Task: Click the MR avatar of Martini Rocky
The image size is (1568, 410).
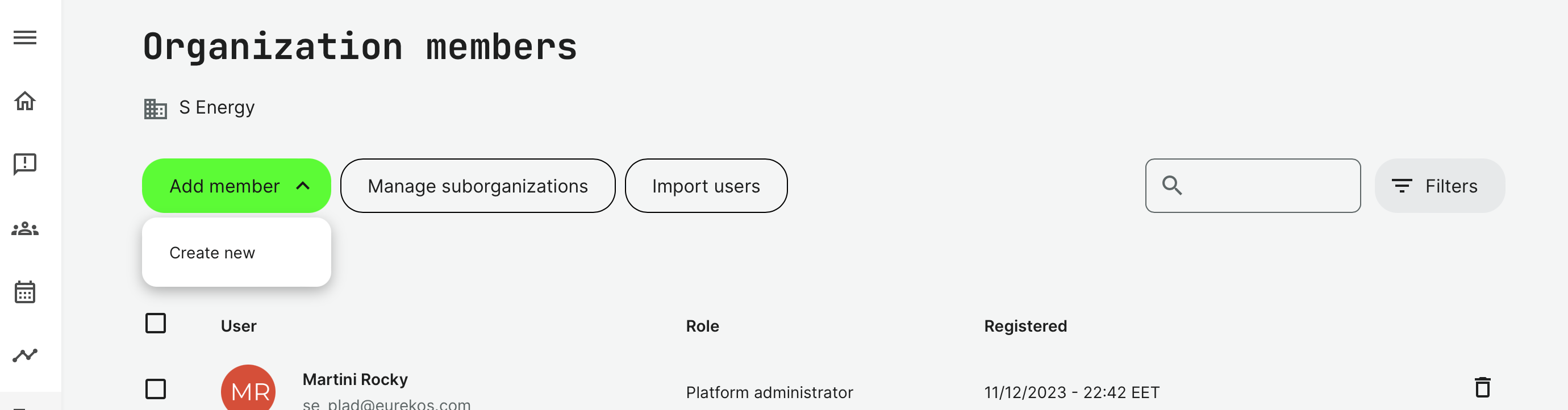Action: click(x=248, y=390)
